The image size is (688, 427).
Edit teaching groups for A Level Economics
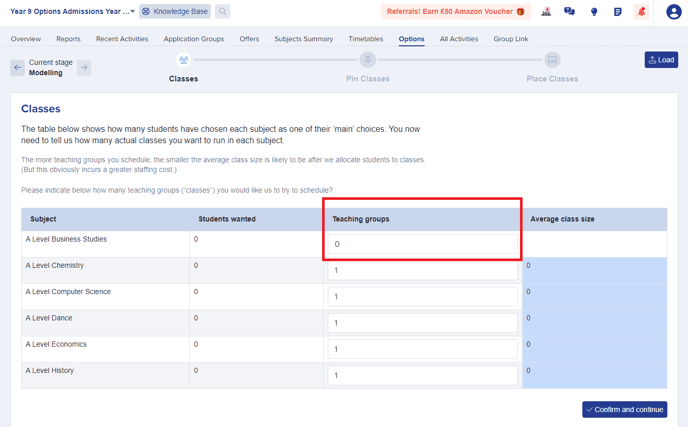[x=423, y=349]
